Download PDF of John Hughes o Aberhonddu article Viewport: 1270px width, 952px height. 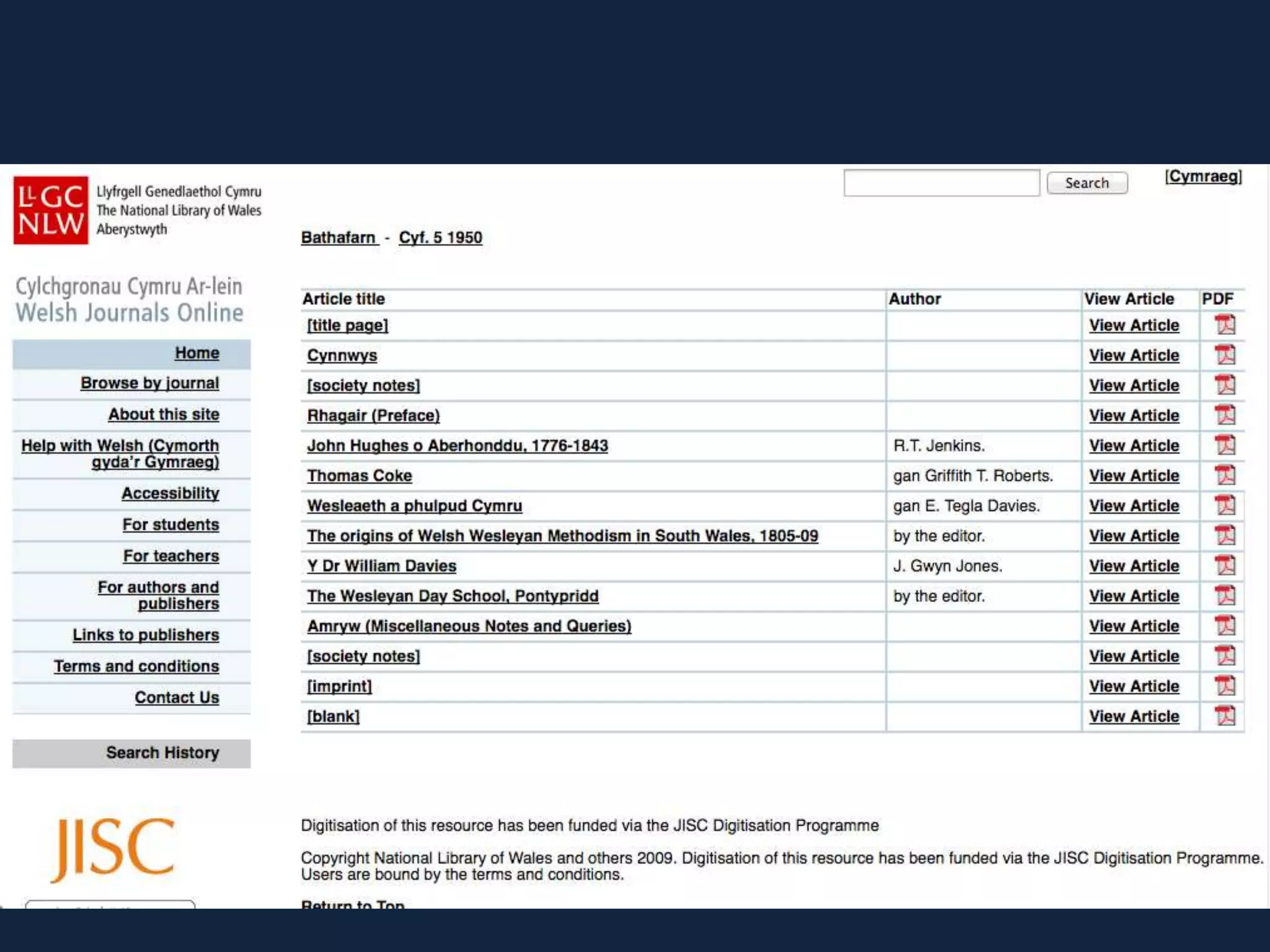pos(1225,445)
